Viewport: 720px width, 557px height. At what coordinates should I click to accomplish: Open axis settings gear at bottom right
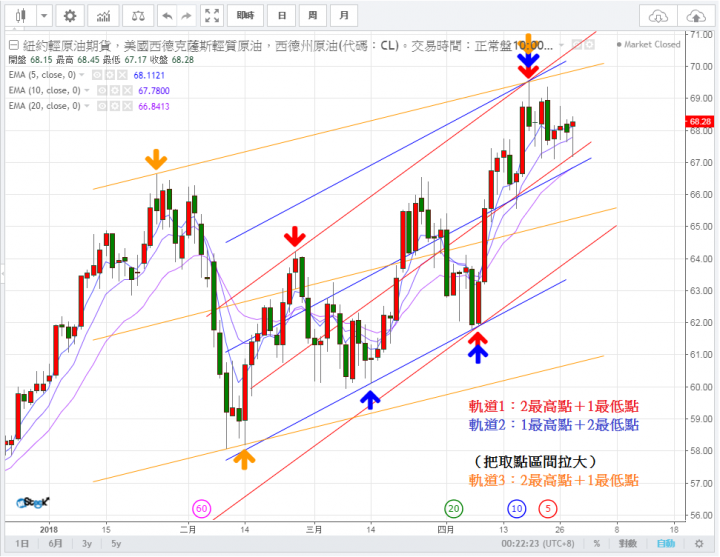(x=699, y=544)
